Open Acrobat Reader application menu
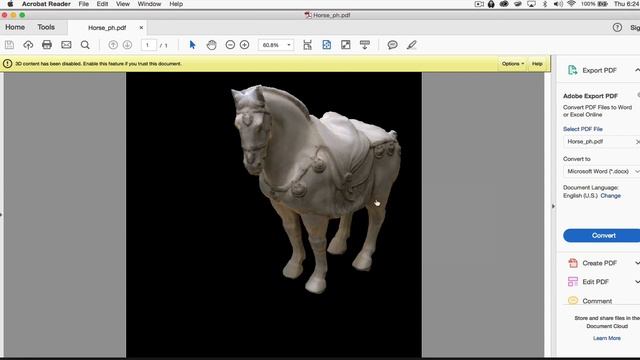 point(46,4)
